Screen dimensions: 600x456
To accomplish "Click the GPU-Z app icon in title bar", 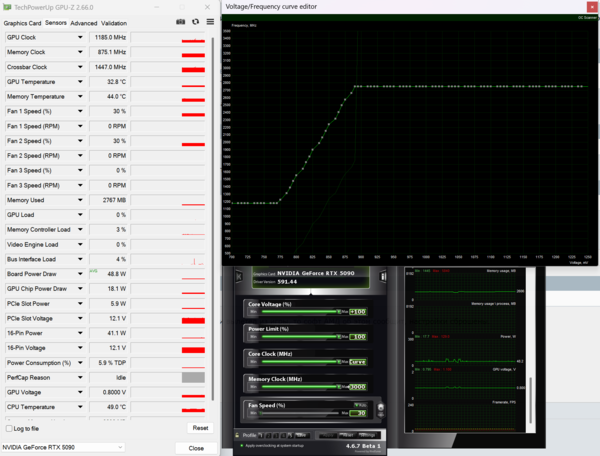I will click(7, 7).
